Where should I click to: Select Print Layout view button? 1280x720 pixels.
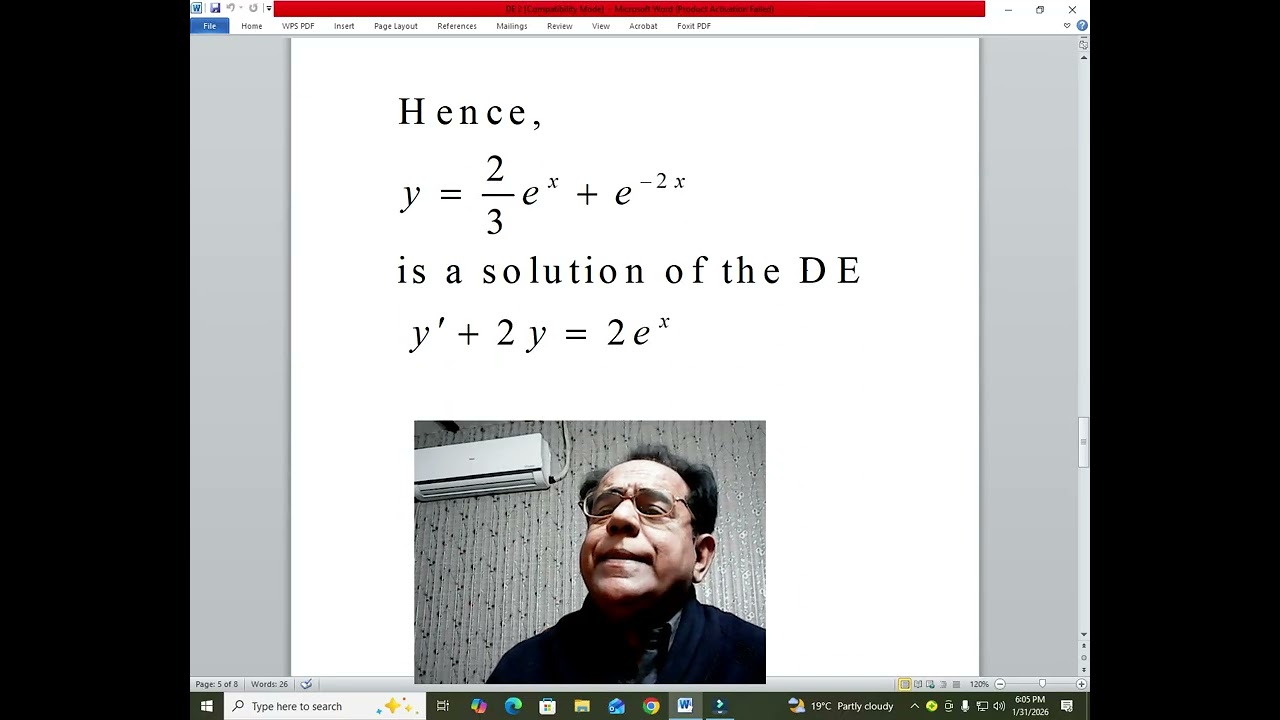coord(905,684)
